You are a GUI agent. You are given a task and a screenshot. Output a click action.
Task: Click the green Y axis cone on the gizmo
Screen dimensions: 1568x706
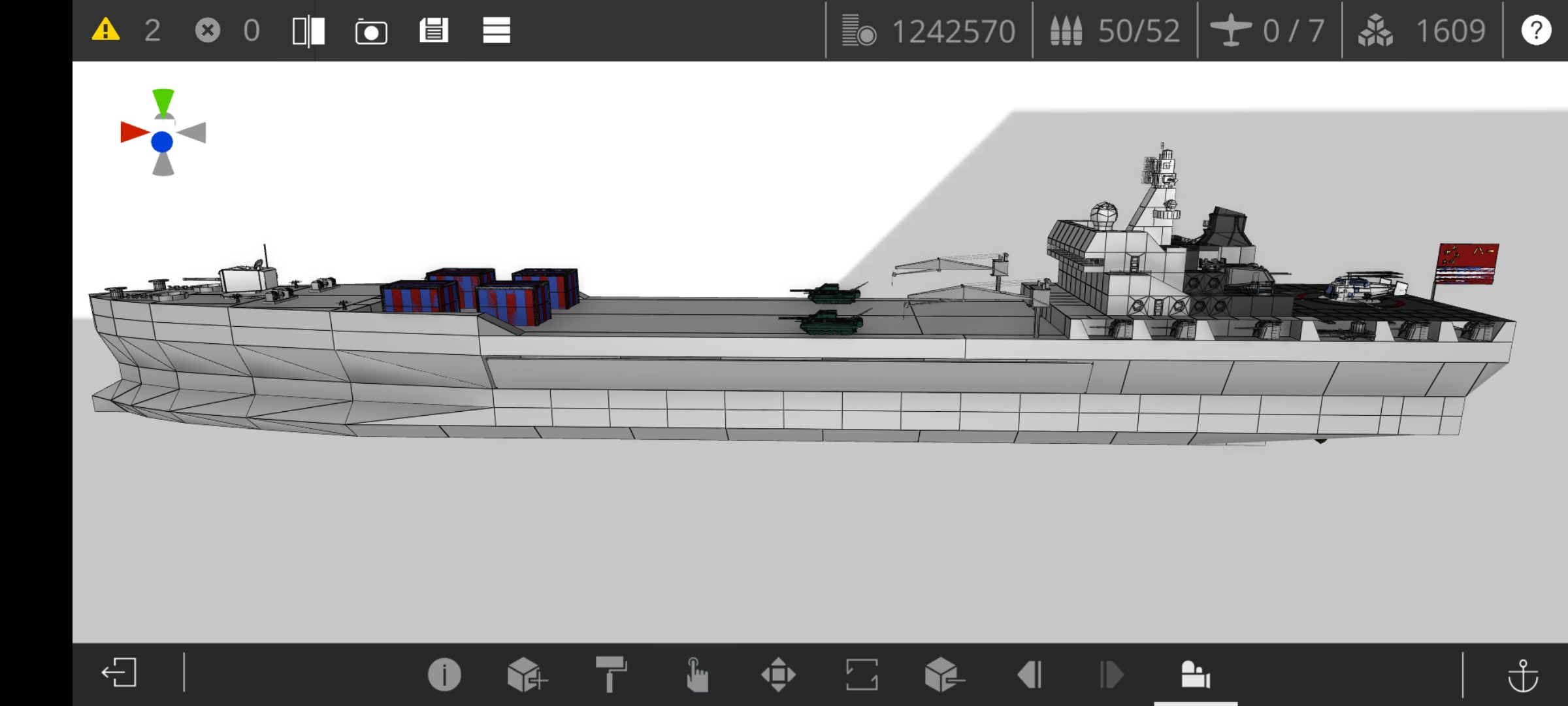pos(163,102)
